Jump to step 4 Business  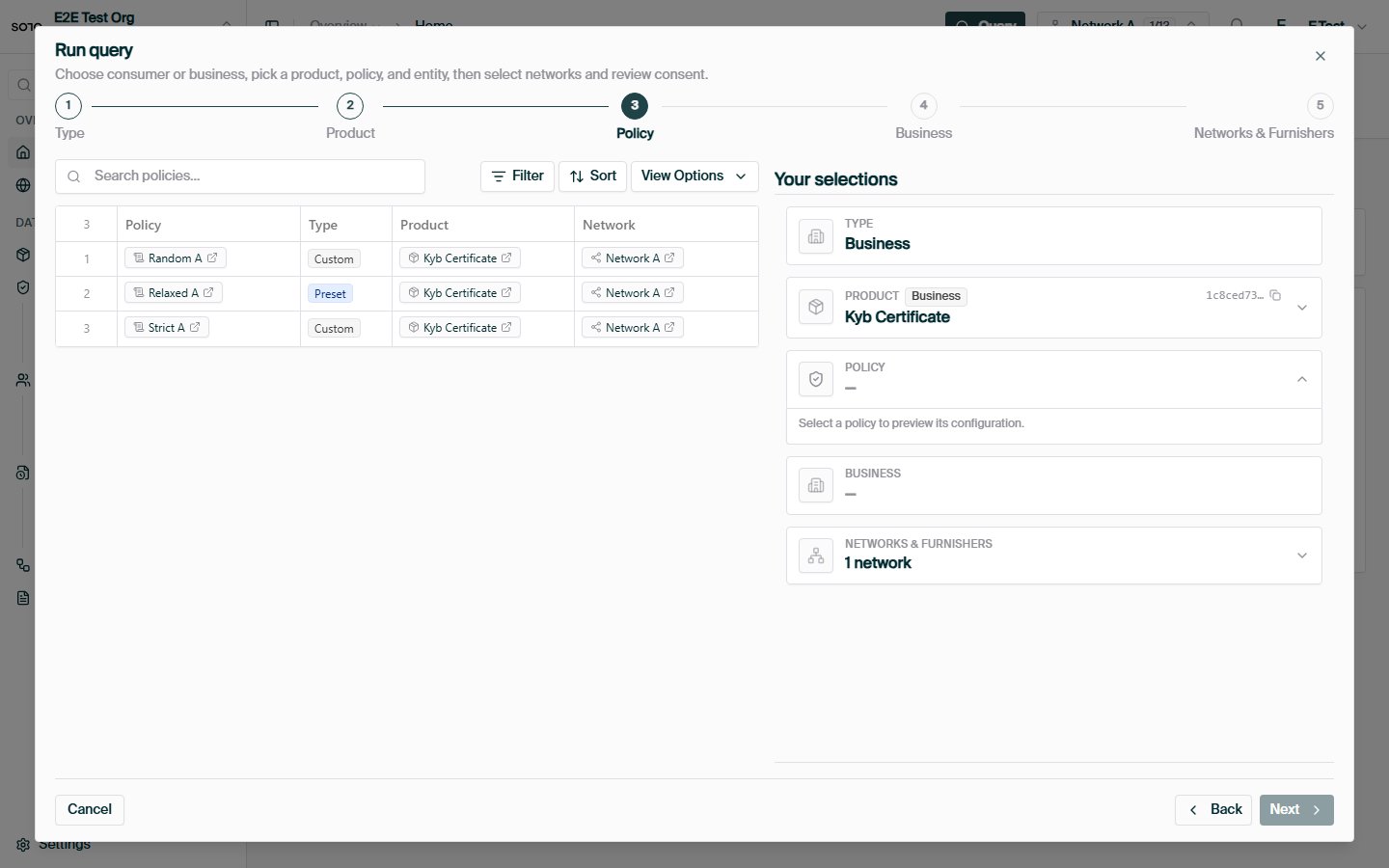click(x=923, y=106)
